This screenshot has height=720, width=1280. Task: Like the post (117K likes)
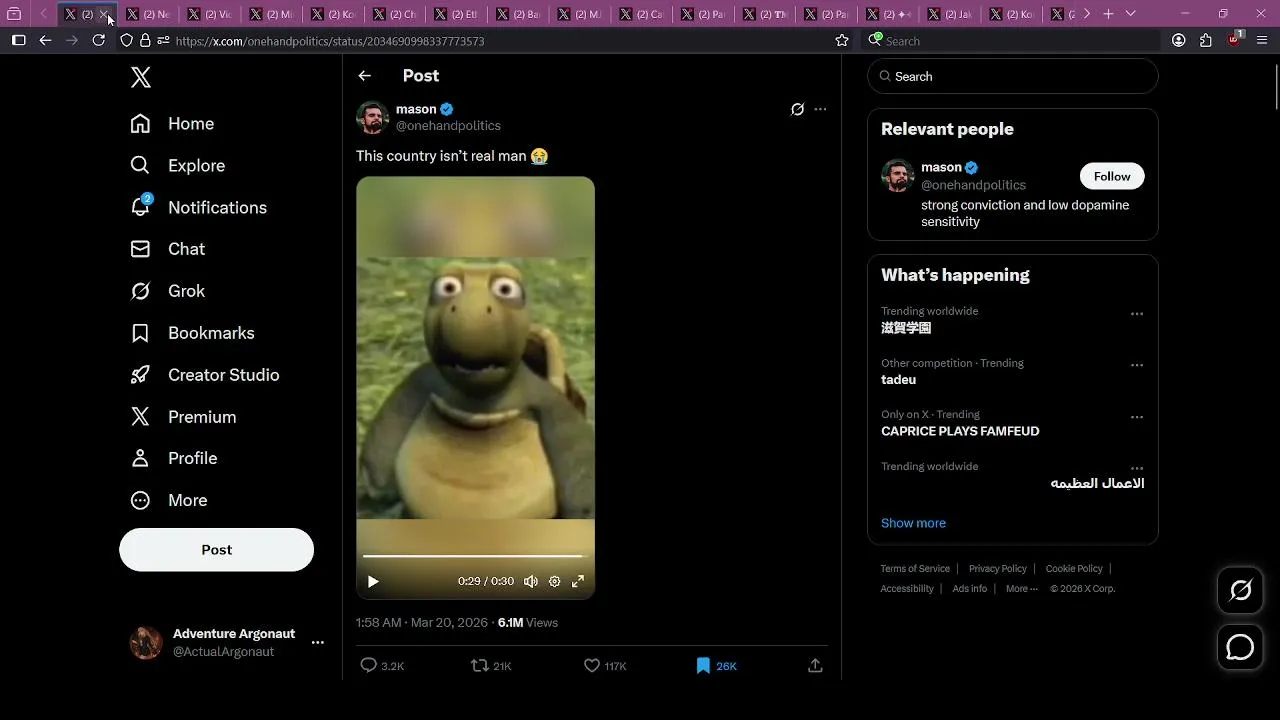tap(605, 666)
